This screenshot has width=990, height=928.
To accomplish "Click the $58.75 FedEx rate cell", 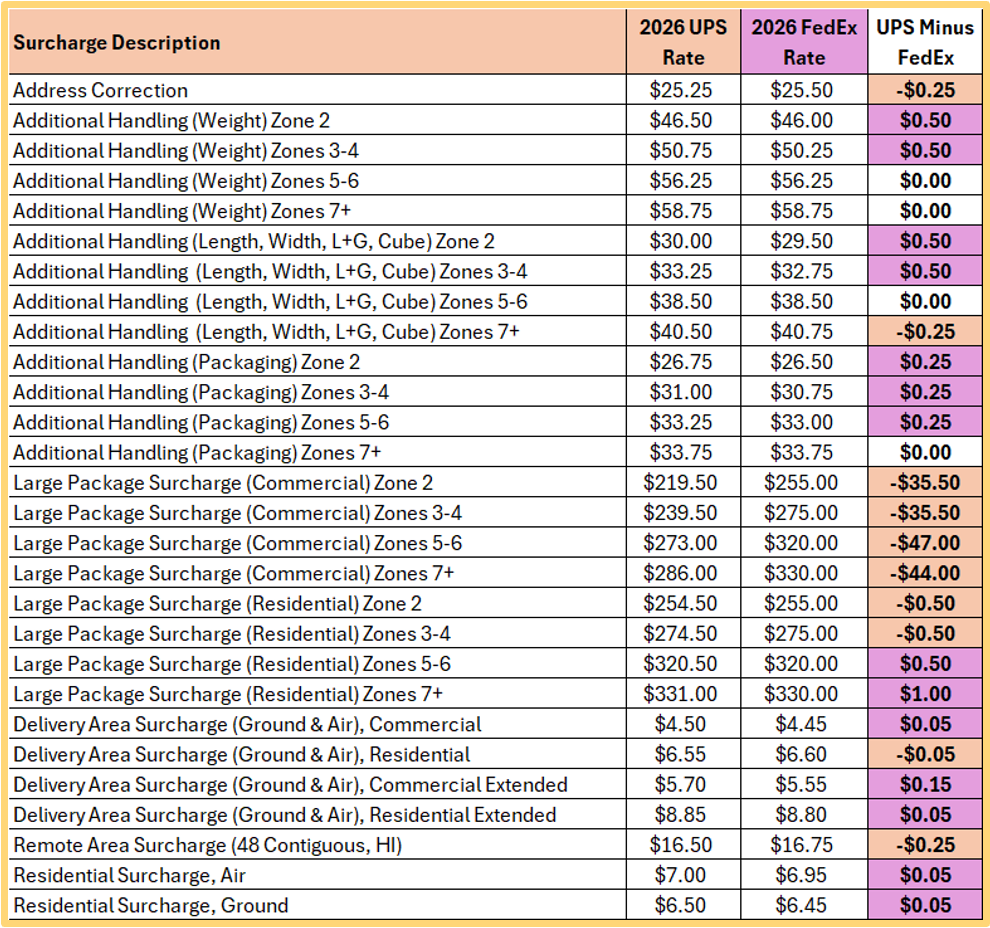I will pos(804,211).
